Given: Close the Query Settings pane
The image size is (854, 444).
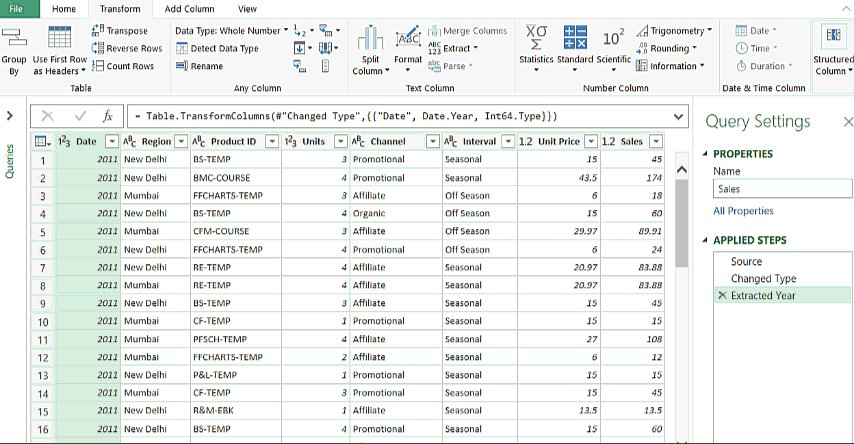Looking at the screenshot, I should coord(848,121).
